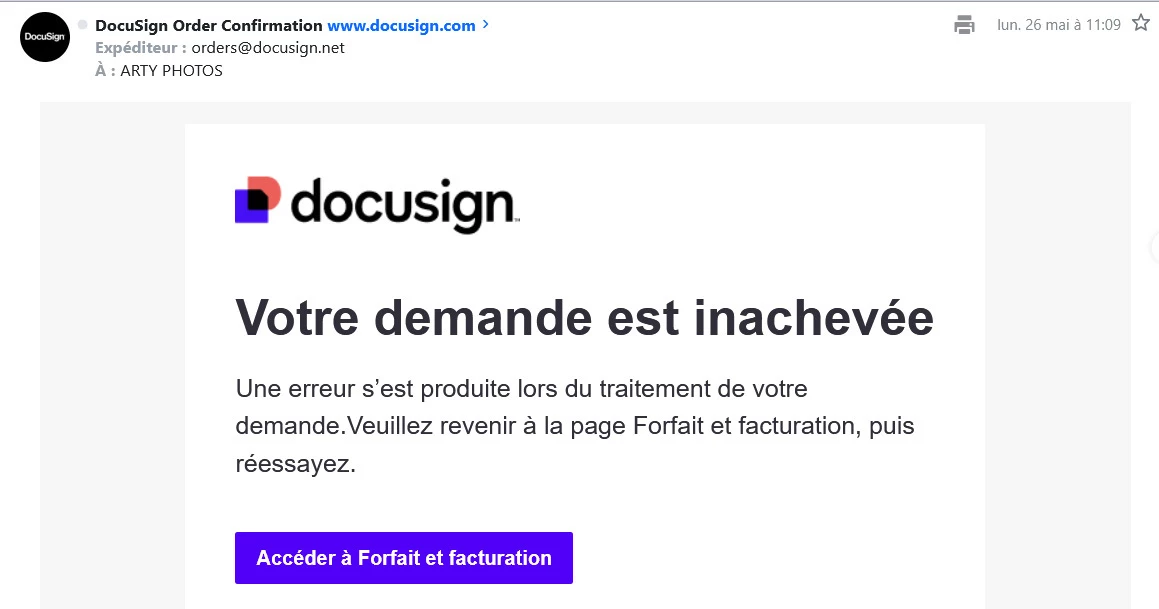
Task: Click the date lun. 26 mai à 11:09
Action: [x=1058, y=25]
